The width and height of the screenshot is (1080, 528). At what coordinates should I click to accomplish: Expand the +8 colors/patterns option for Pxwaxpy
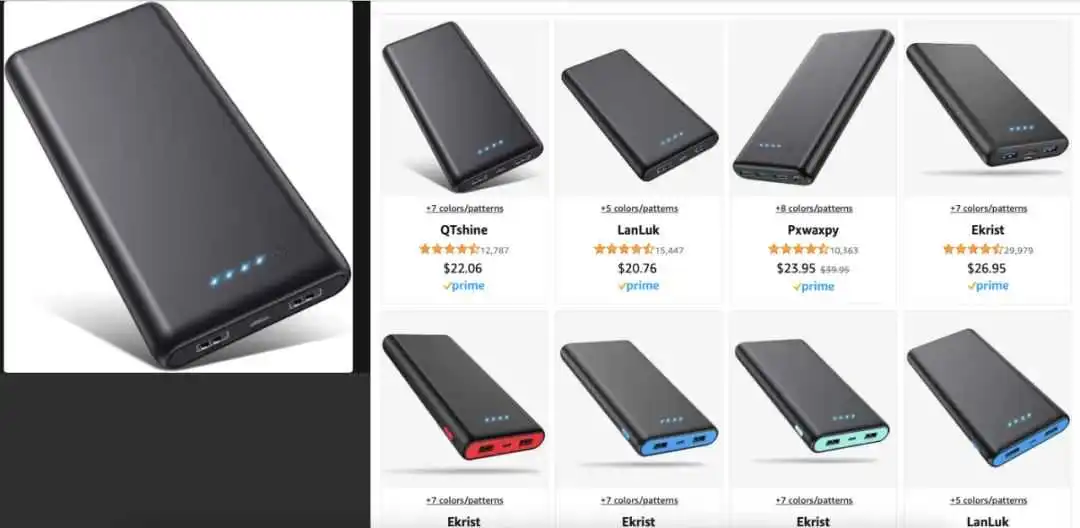point(813,209)
